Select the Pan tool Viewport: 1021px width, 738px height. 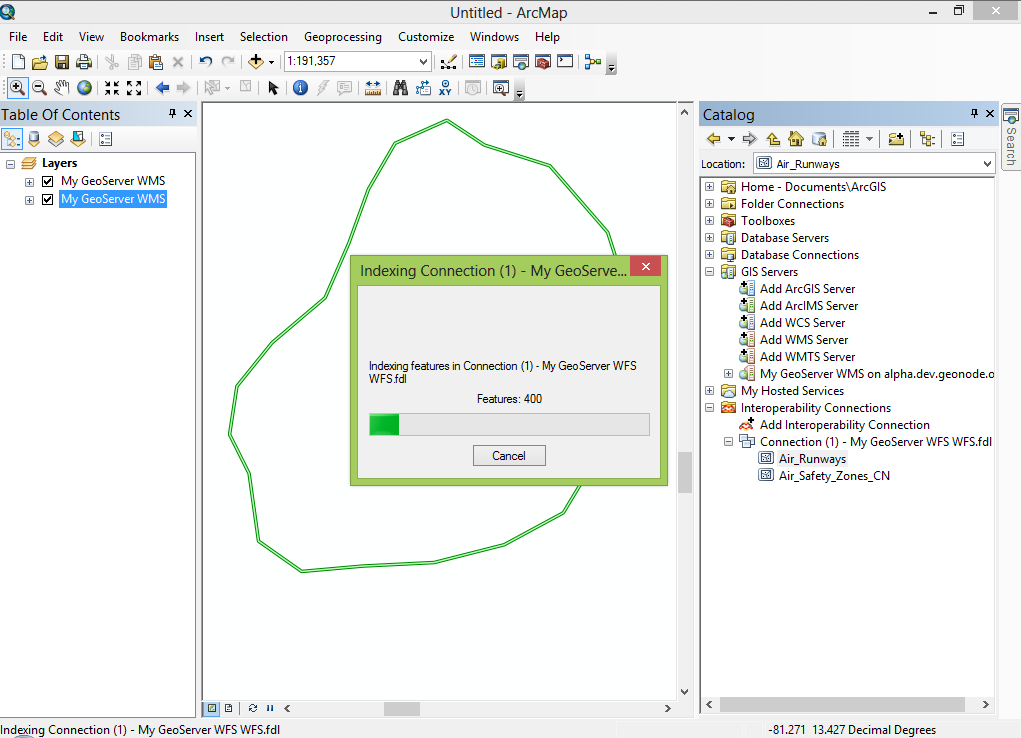(62, 88)
